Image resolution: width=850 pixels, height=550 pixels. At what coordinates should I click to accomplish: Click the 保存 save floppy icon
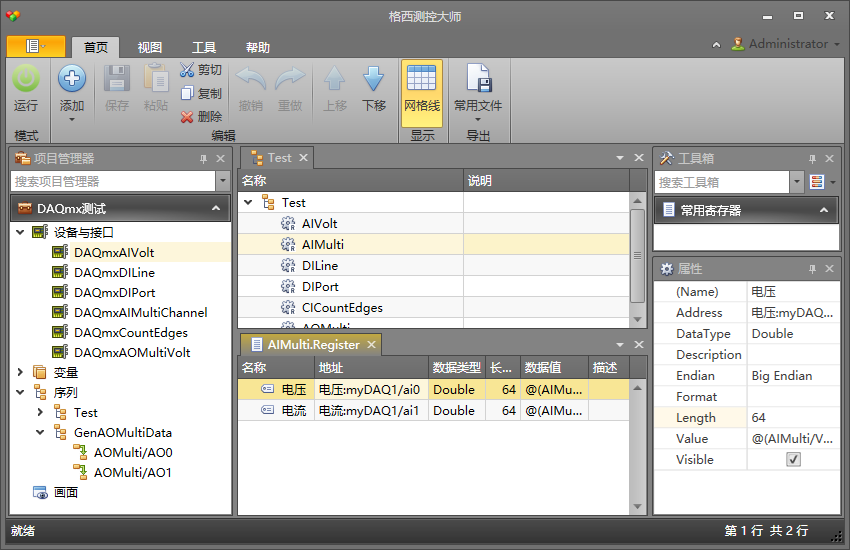tap(117, 79)
